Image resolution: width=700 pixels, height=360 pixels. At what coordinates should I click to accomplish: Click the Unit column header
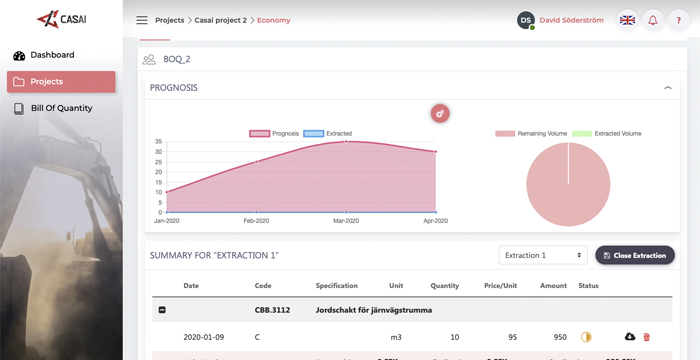tap(396, 286)
